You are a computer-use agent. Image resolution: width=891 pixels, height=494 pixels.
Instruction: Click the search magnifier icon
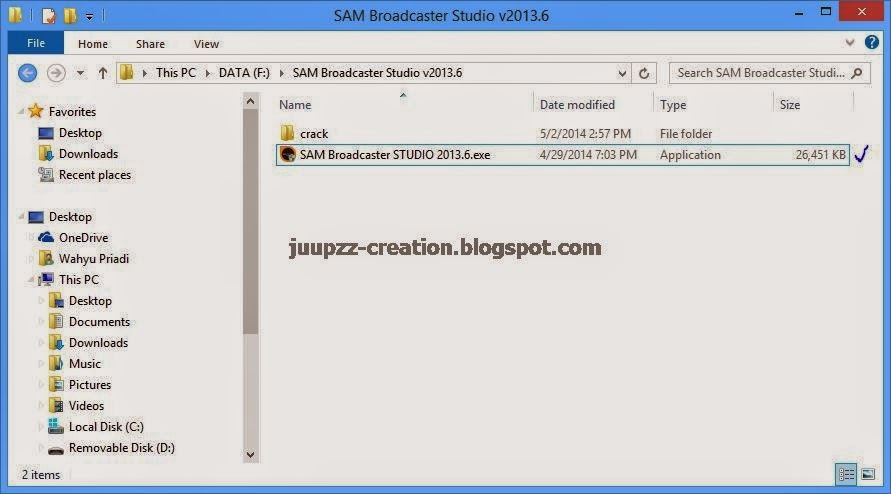tap(857, 73)
